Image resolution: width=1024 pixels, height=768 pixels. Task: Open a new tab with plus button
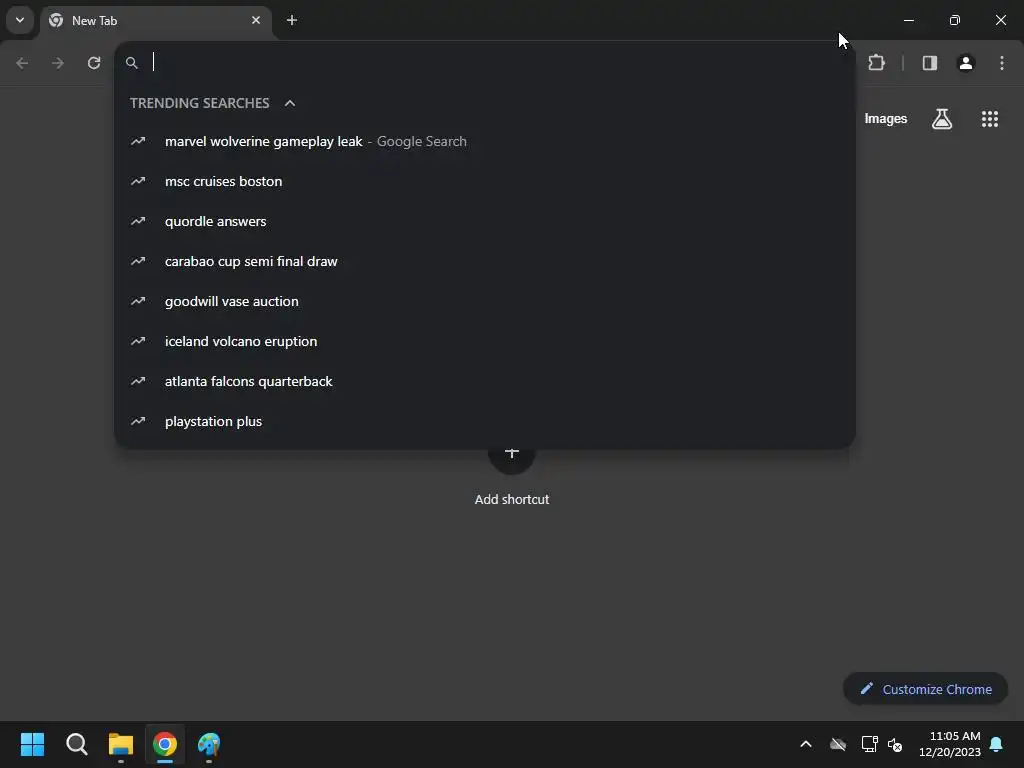[292, 20]
